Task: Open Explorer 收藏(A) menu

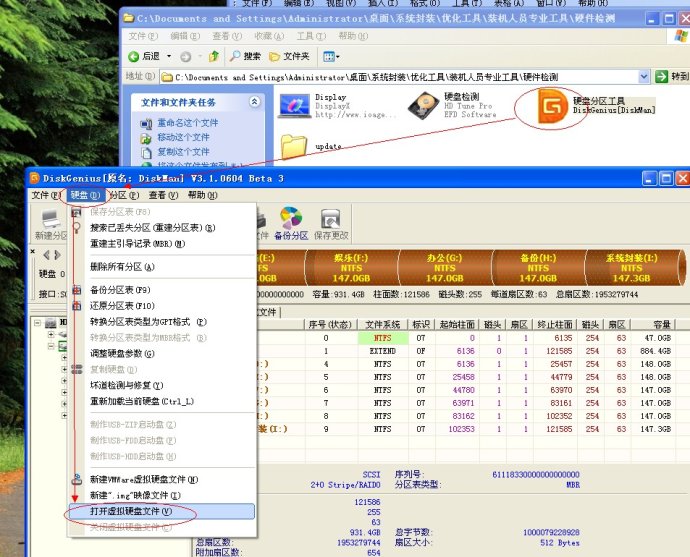Action: point(269,36)
